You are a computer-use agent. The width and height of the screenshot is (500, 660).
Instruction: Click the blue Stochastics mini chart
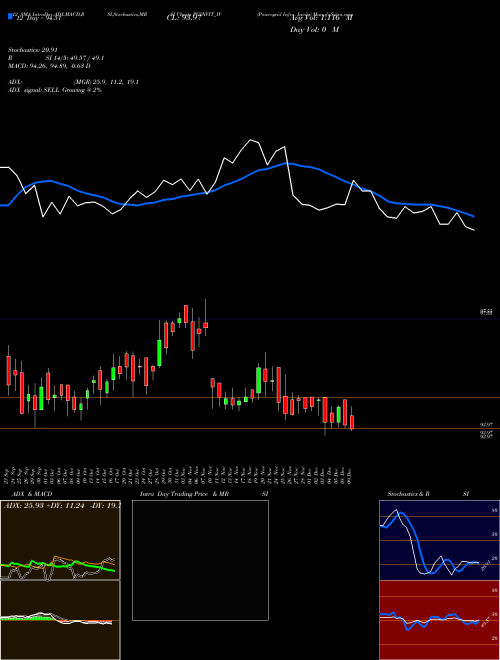(x=439, y=540)
